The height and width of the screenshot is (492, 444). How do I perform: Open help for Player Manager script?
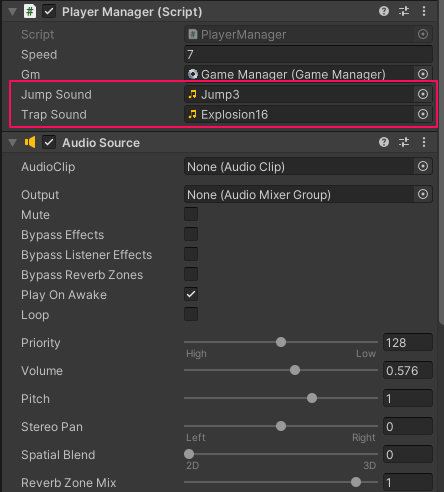[384, 11]
